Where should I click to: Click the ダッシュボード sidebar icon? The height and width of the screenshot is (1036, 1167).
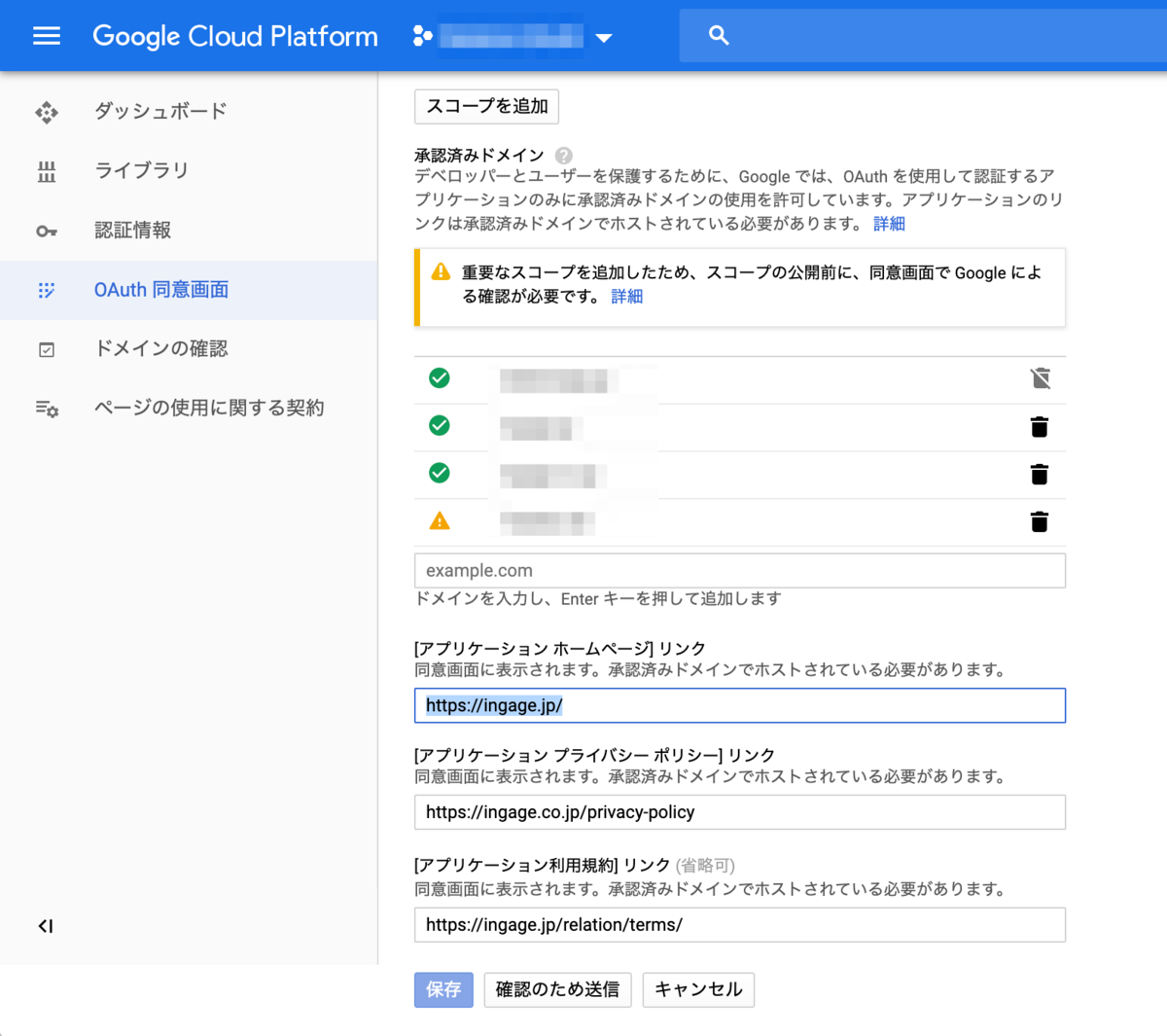(47, 112)
